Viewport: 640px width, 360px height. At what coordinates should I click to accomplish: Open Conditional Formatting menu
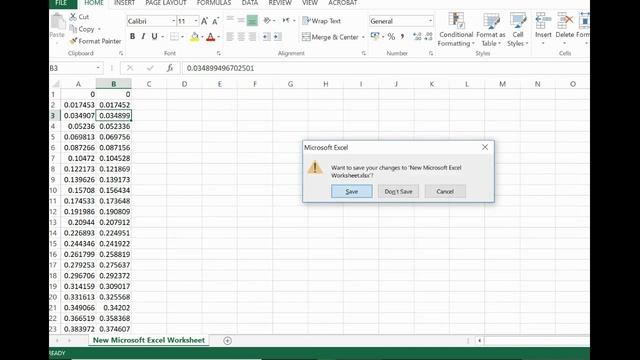click(456, 29)
